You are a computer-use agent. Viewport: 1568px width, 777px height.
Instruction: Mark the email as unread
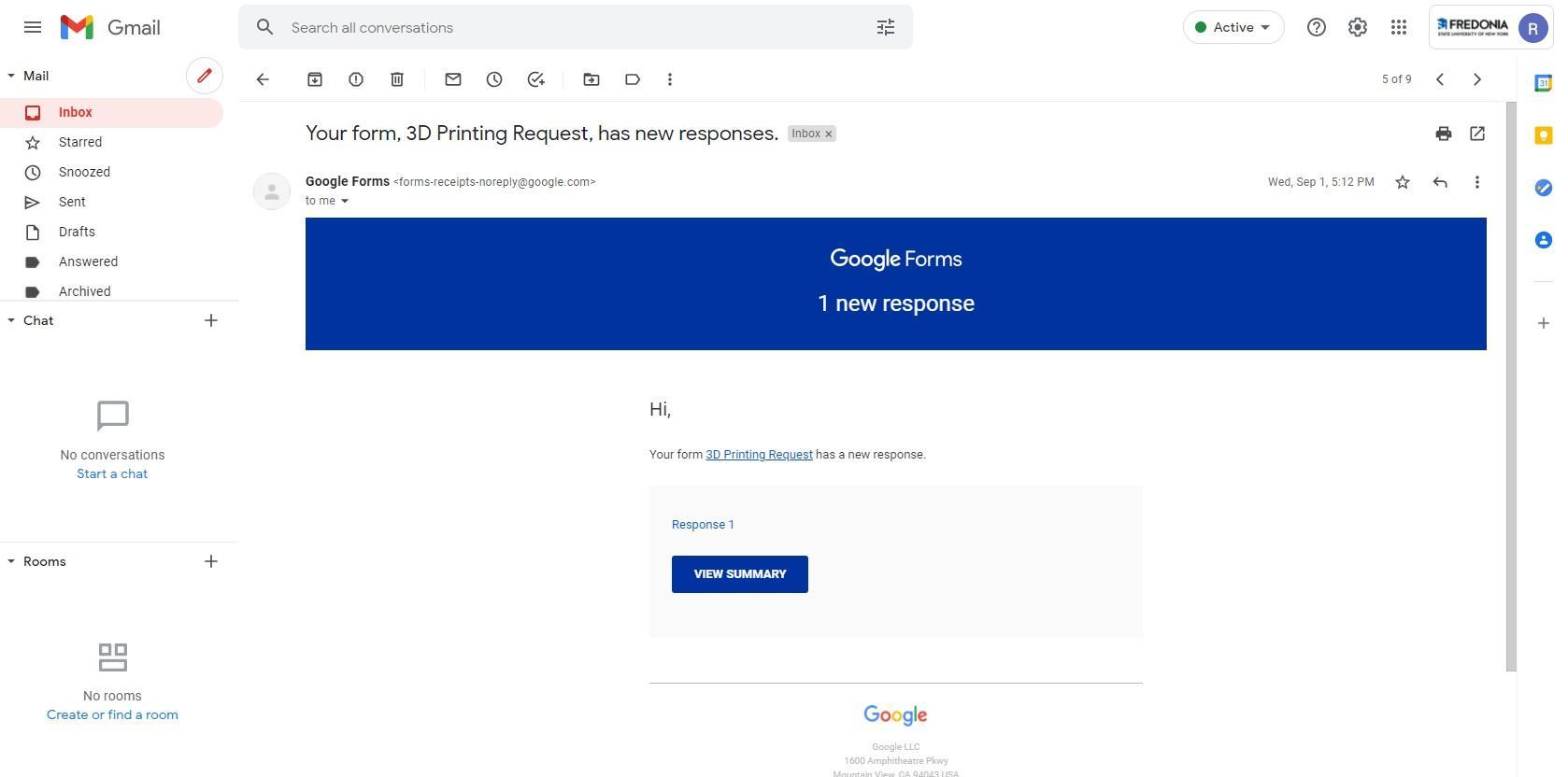coord(453,79)
